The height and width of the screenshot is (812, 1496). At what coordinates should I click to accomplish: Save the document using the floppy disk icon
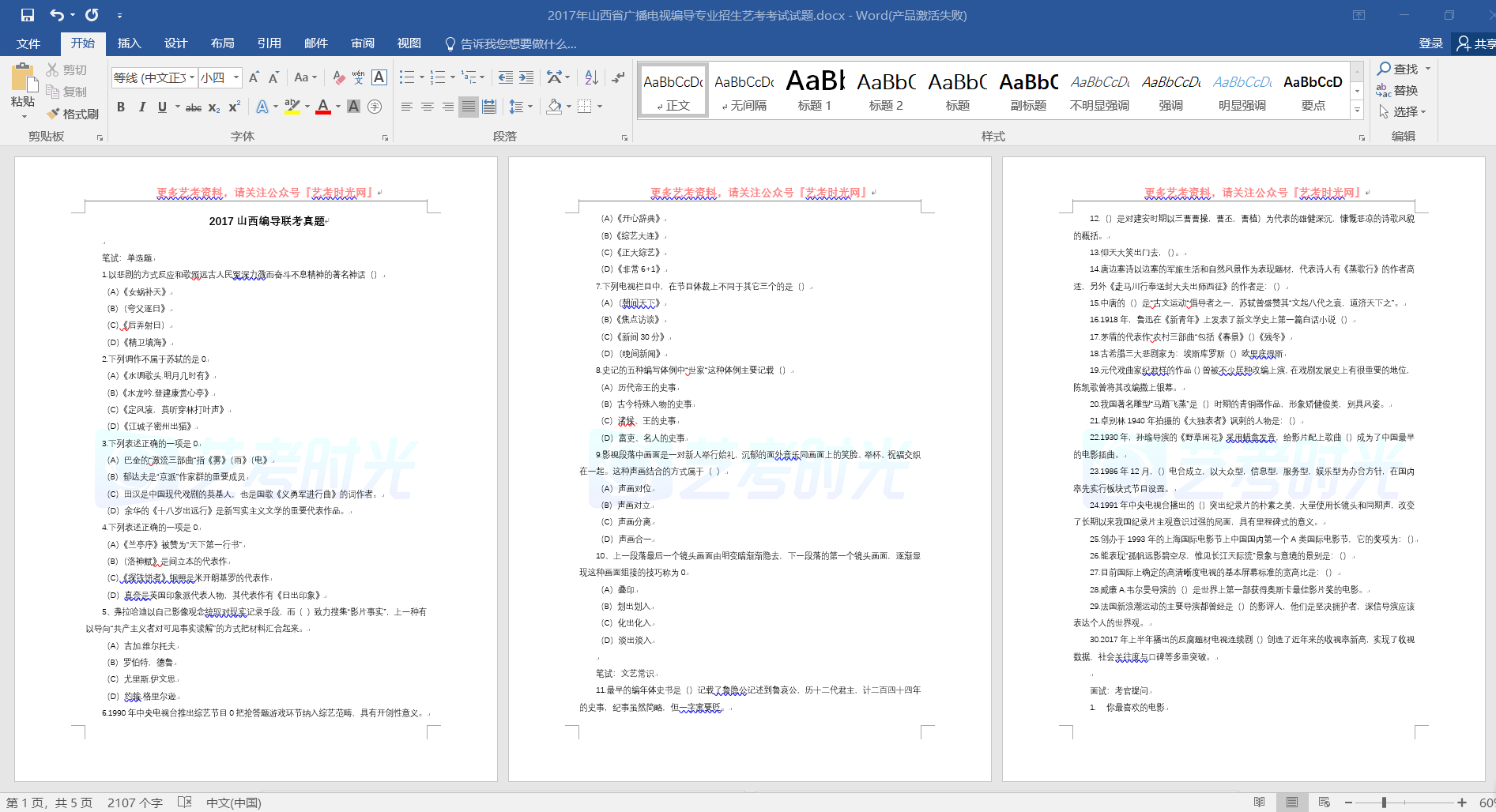click(x=28, y=15)
